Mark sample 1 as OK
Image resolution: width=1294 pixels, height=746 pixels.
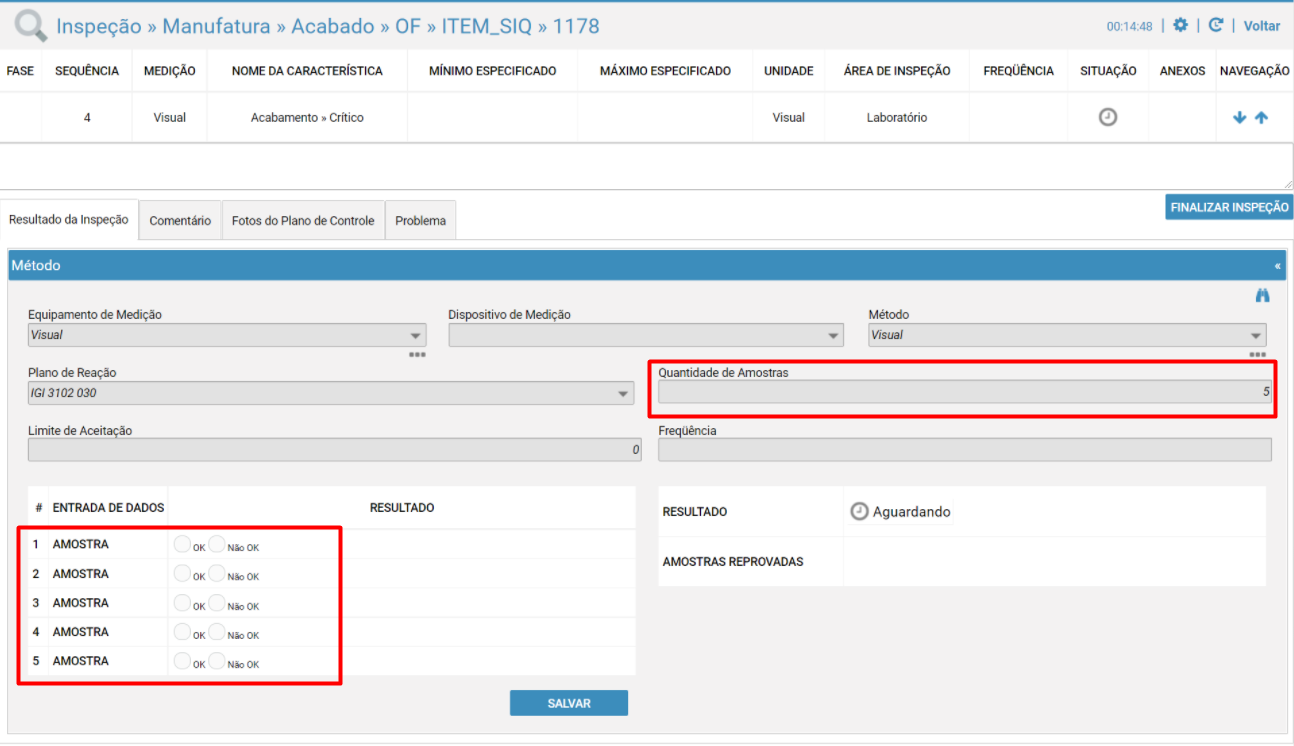pyautogui.click(x=182, y=544)
